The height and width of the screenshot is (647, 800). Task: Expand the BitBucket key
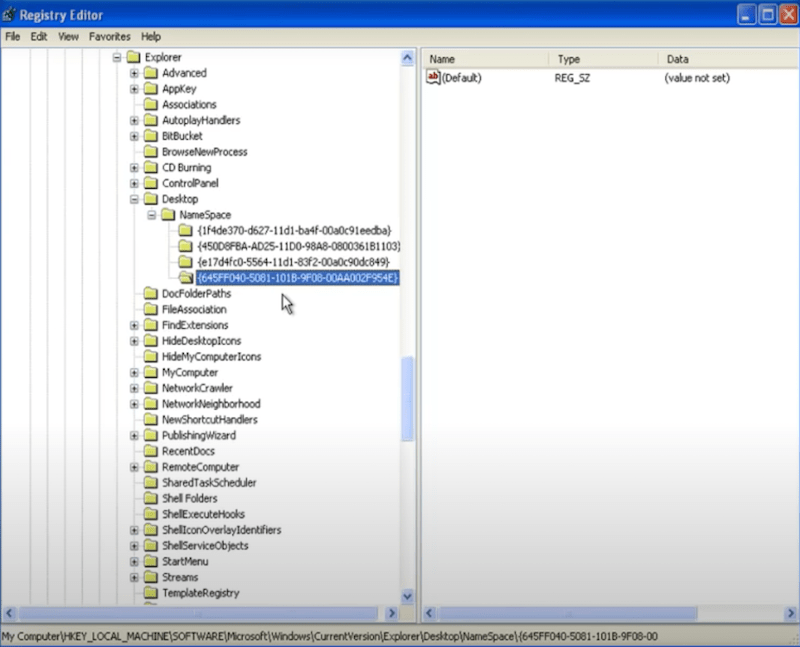134,136
